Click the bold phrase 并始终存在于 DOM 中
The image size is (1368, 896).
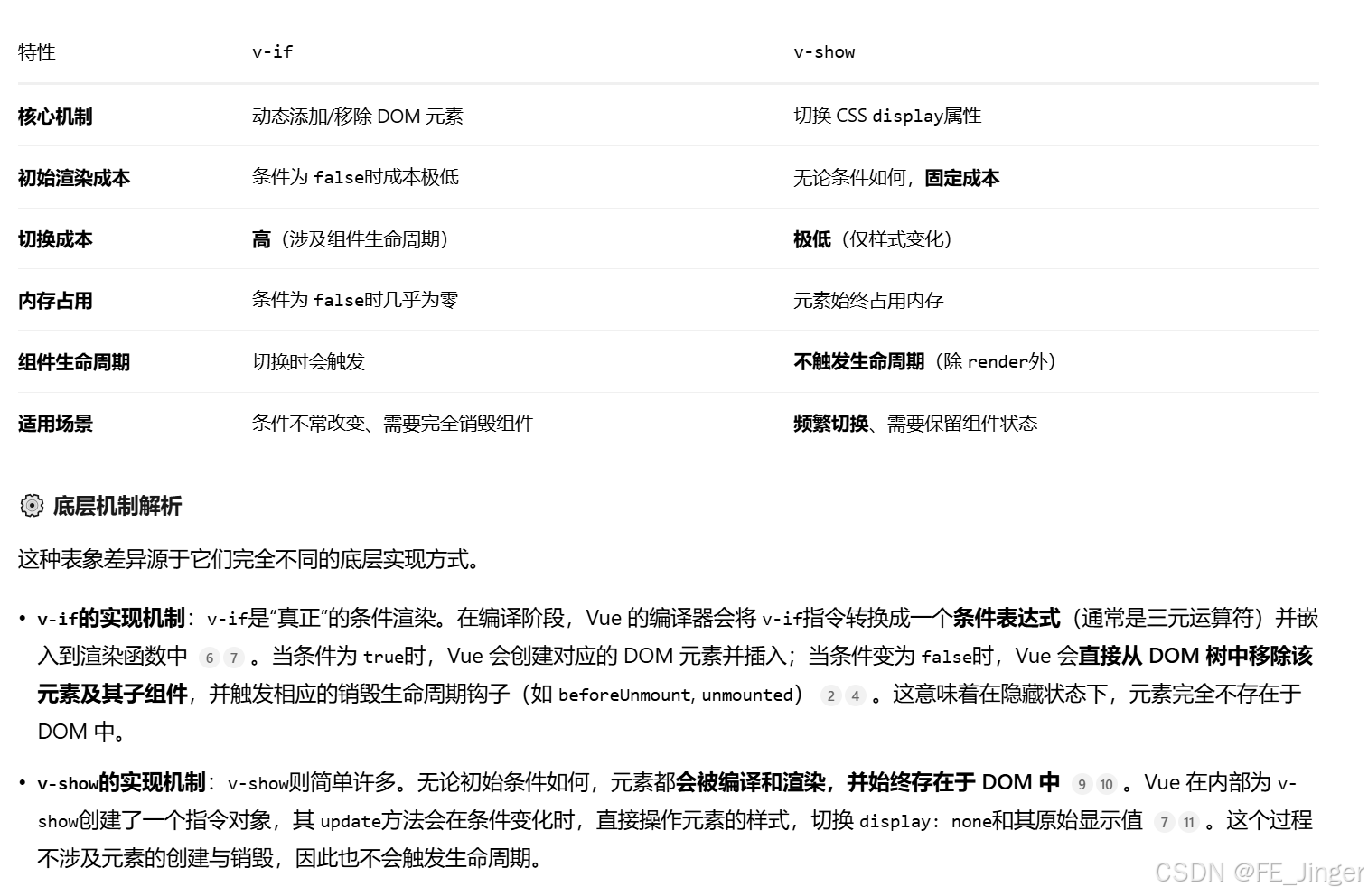pyautogui.click(x=953, y=783)
